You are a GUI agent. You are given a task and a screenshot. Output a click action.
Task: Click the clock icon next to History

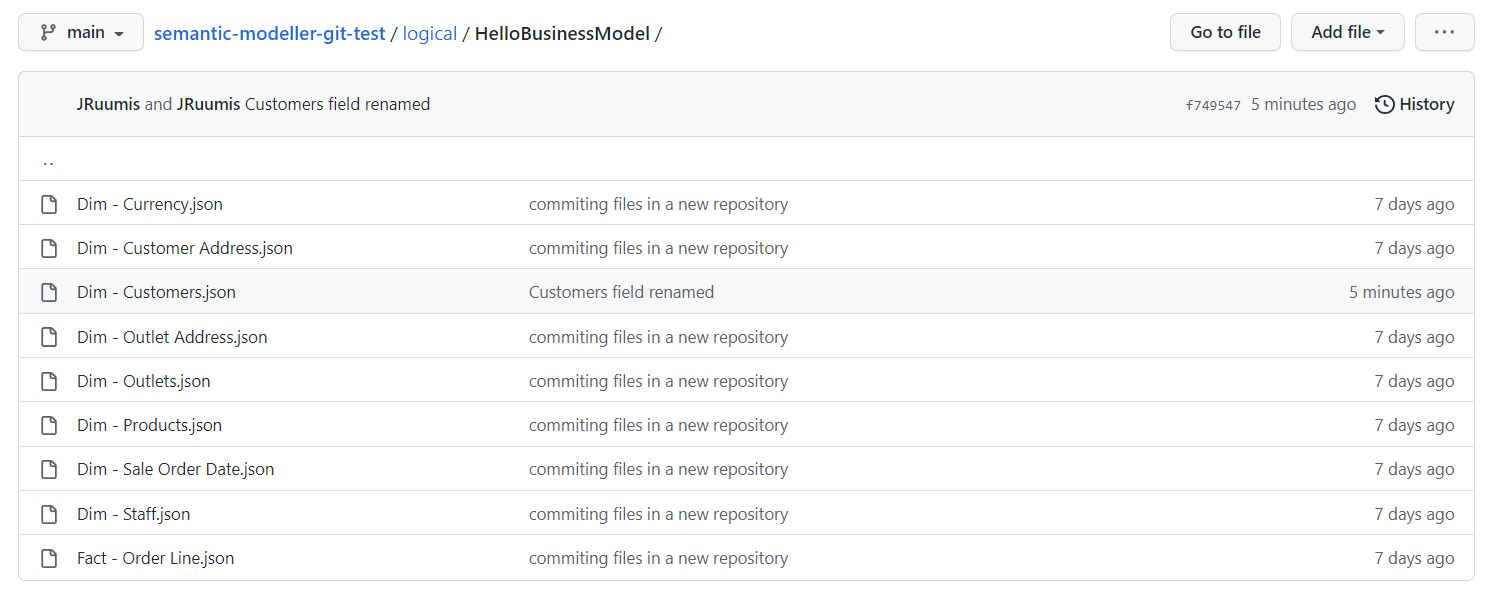pyautogui.click(x=1385, y=104)
